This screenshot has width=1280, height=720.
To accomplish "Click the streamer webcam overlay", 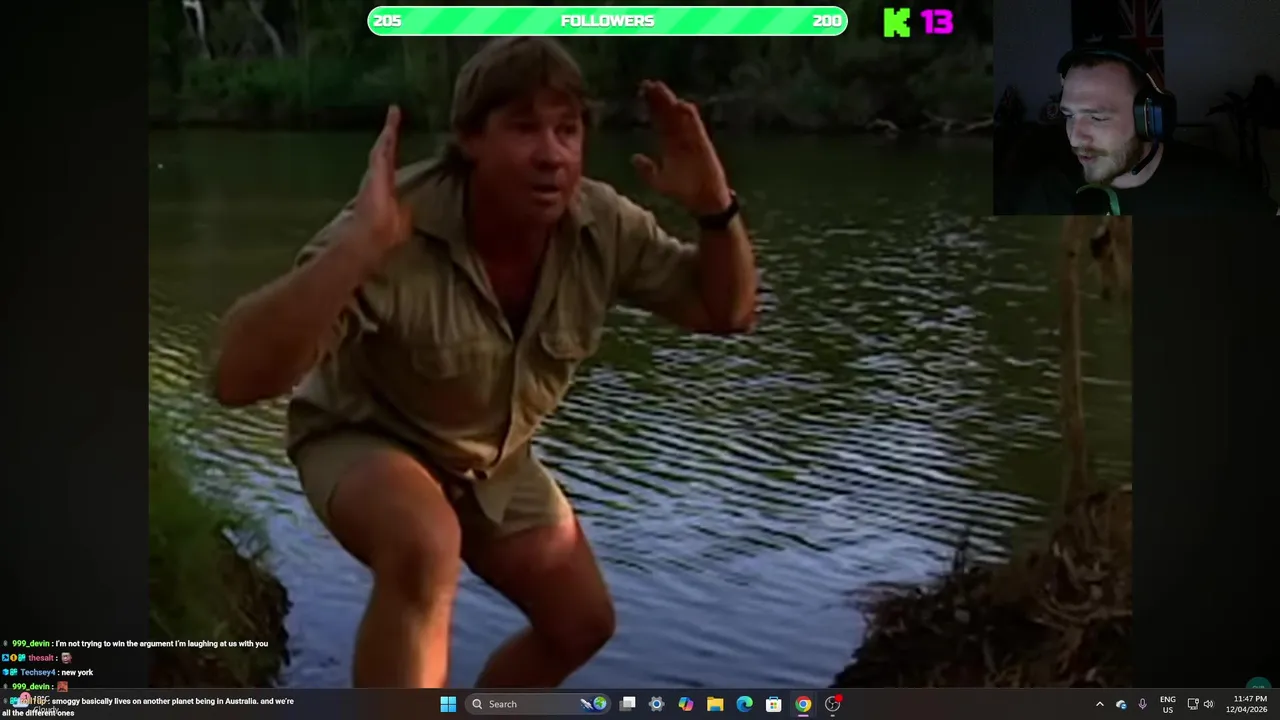I will click(1136, 108).
